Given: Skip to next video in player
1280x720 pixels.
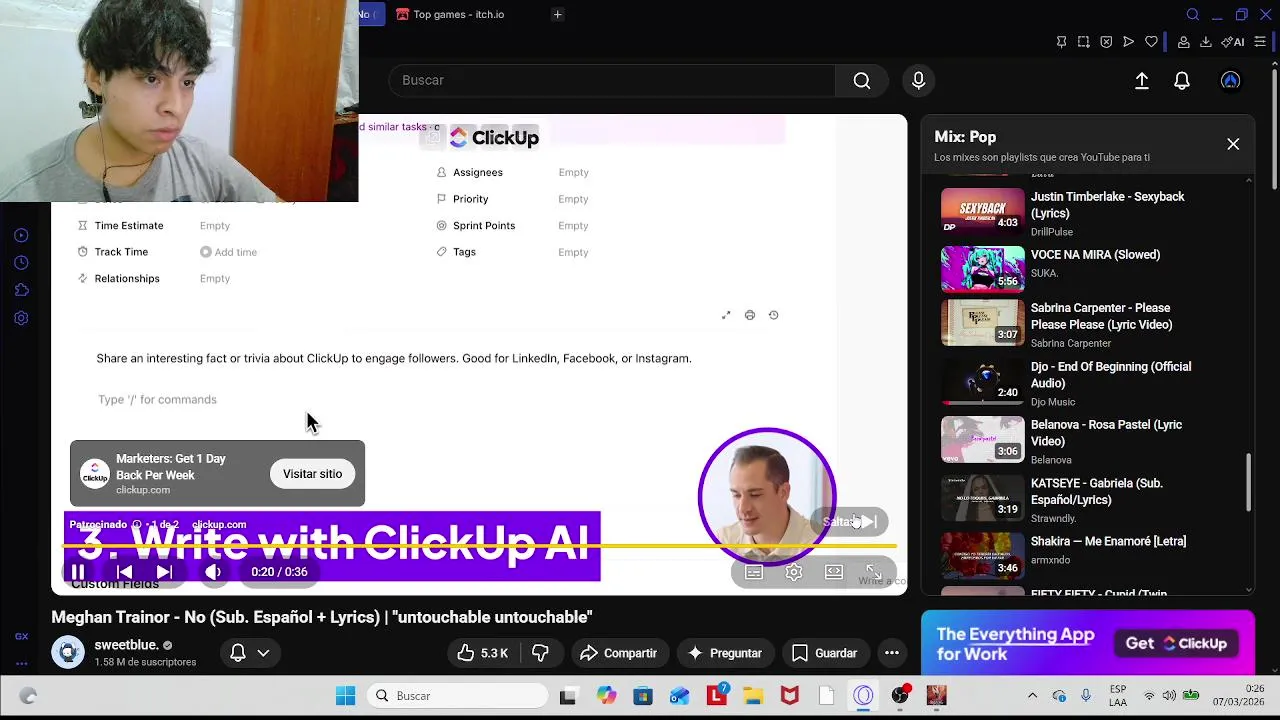Looking at the screenshot, I should (x=164, y=572).
